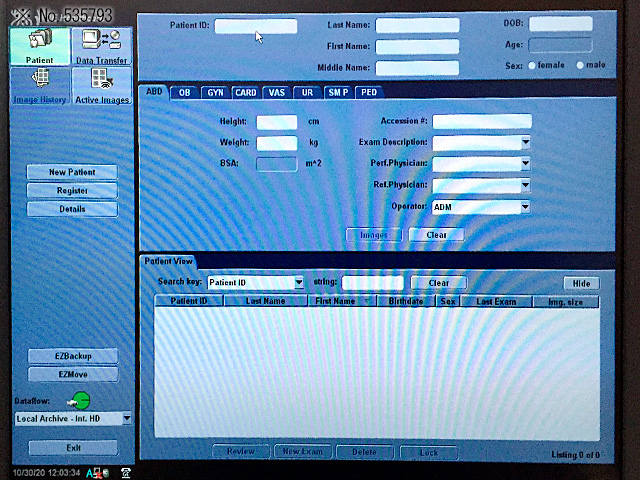Sort by Img. size column header
The image size is (640, 480).
pyautogui.click(x=566, y=302)
